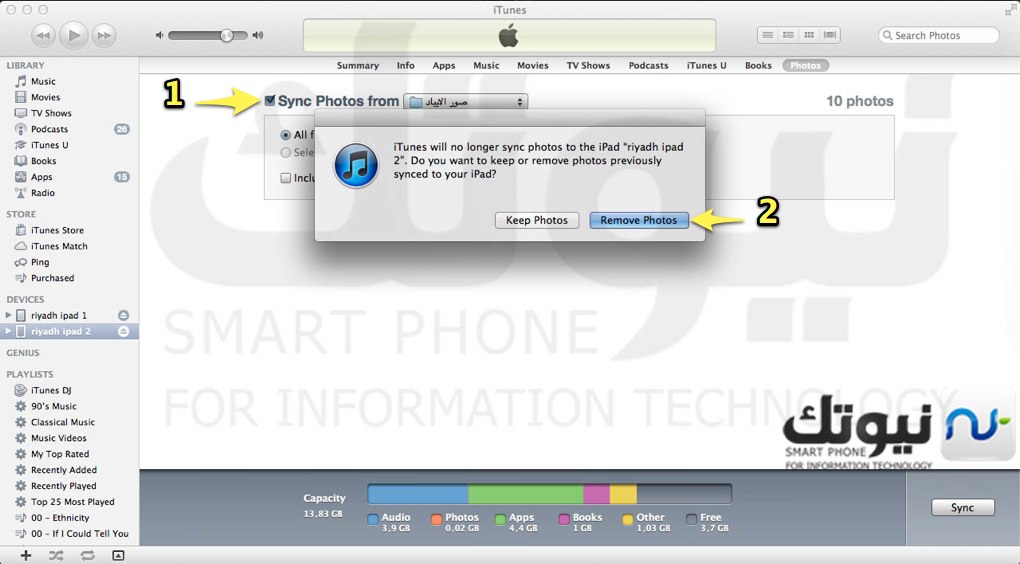Select the Photos tab
Image resolution: width=1020 pixels, height=564 pixels.
click(805, 66)
